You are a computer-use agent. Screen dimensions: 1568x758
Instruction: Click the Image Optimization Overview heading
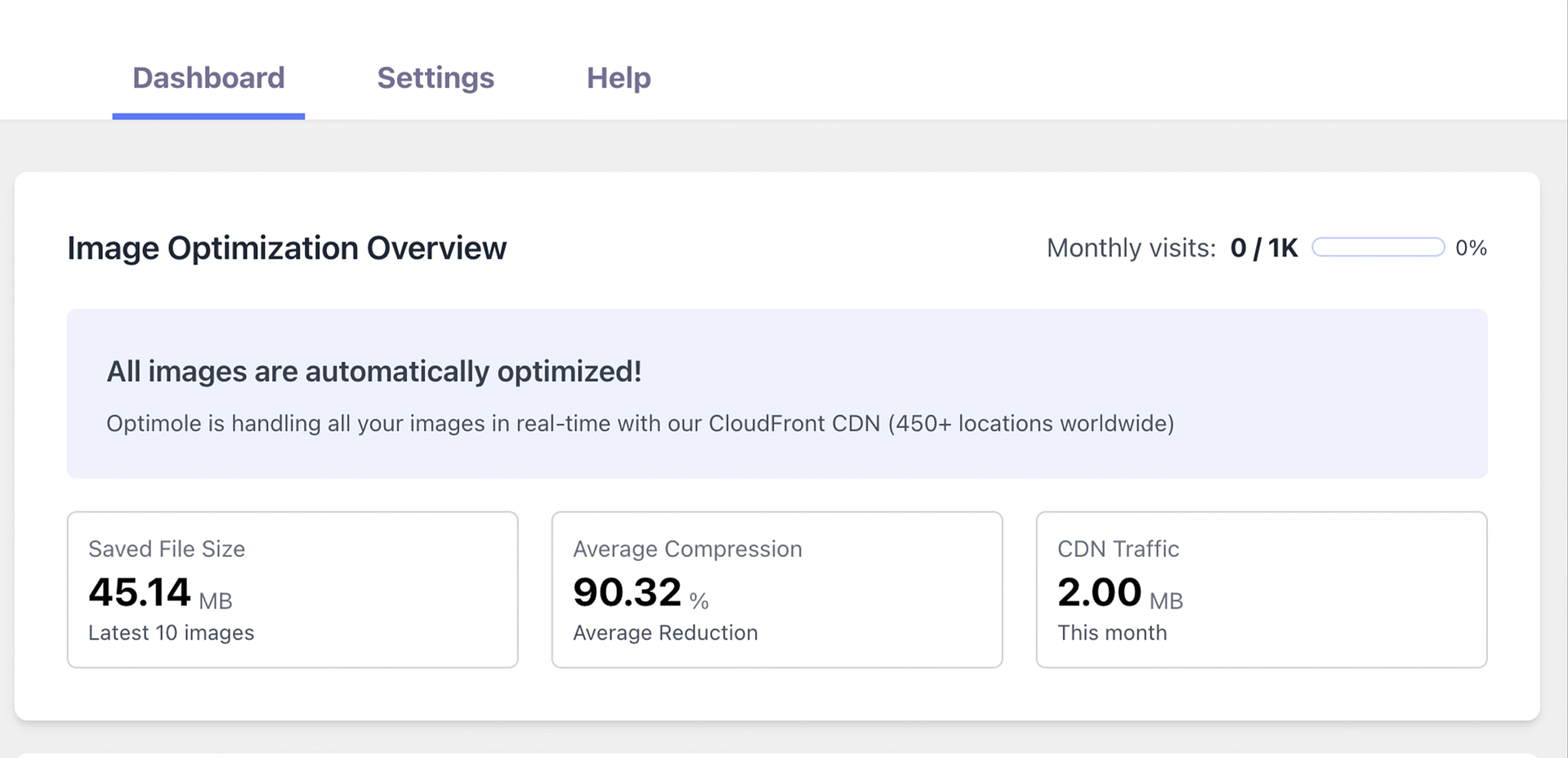point(286,248)
